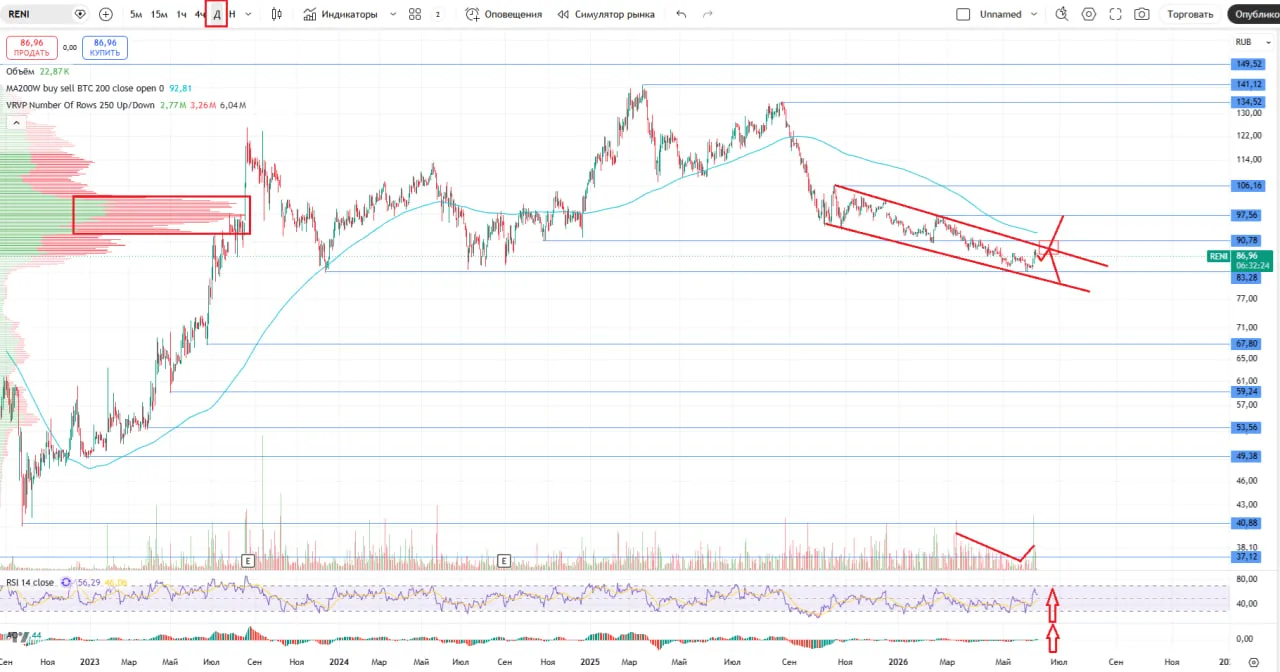Take a chart snapshot with camera icon
Viewport: 1280px width, 672px height.
coord(1142,14)
